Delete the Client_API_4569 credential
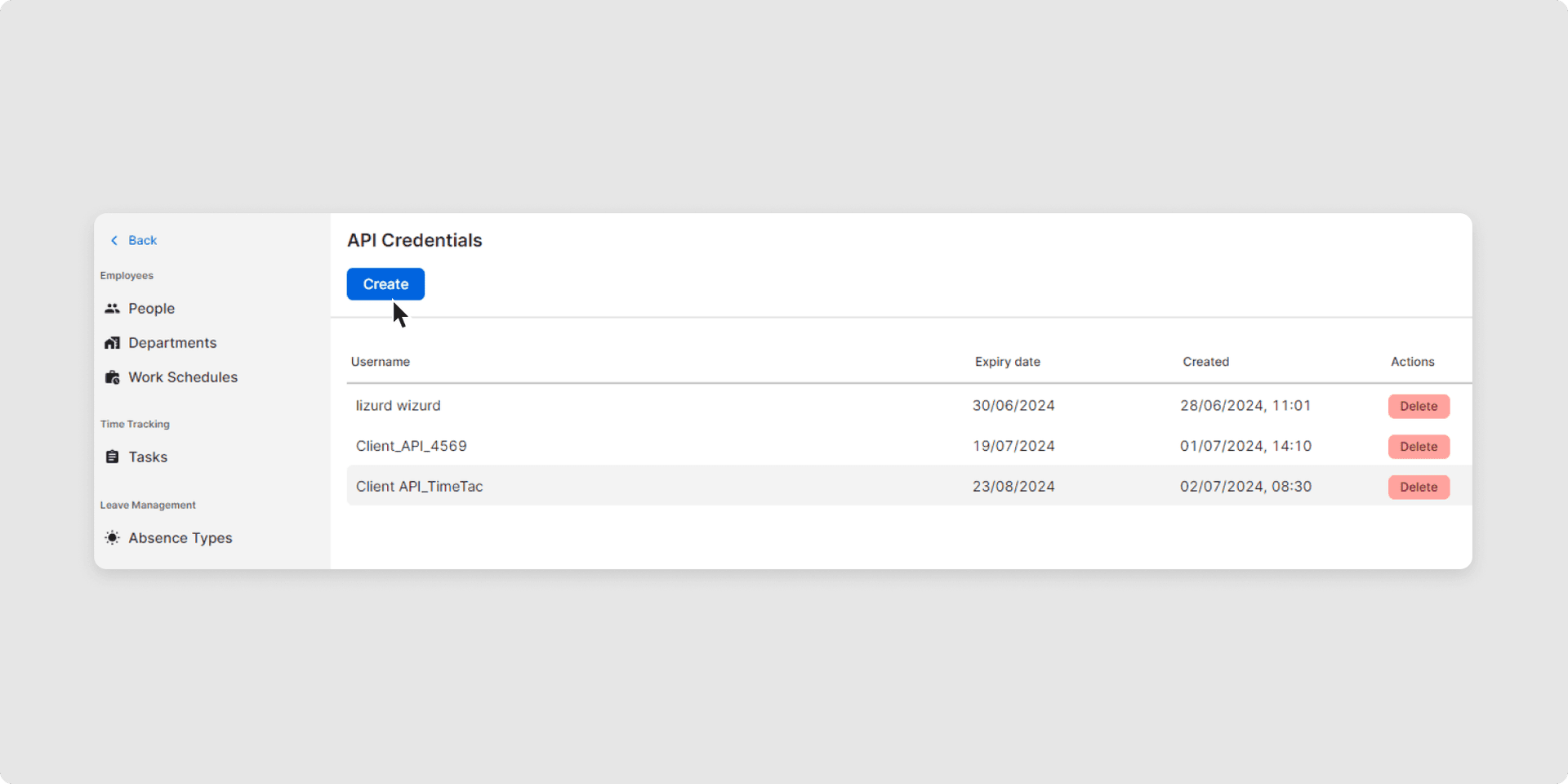 (x=1419, y=447)
